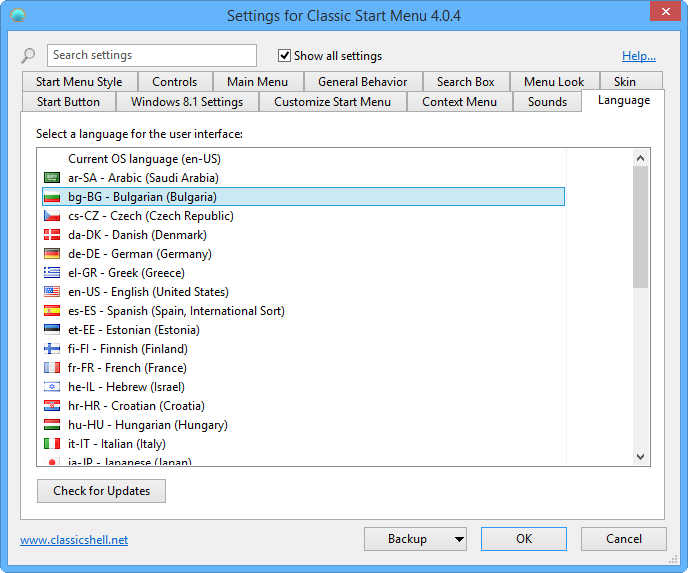Open the Backup dropdown arrow
The width and height of the screenshot is (688, 573).
[x=459, y=539]
